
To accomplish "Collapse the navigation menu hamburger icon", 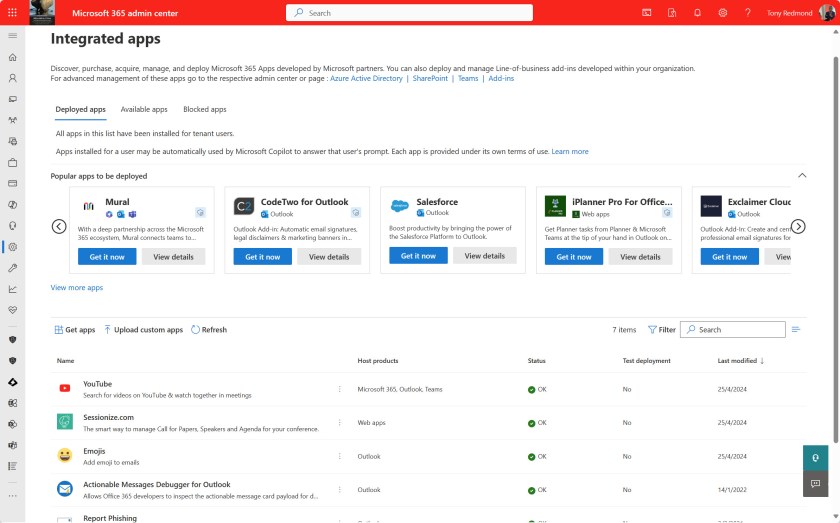I will point(12,36).
